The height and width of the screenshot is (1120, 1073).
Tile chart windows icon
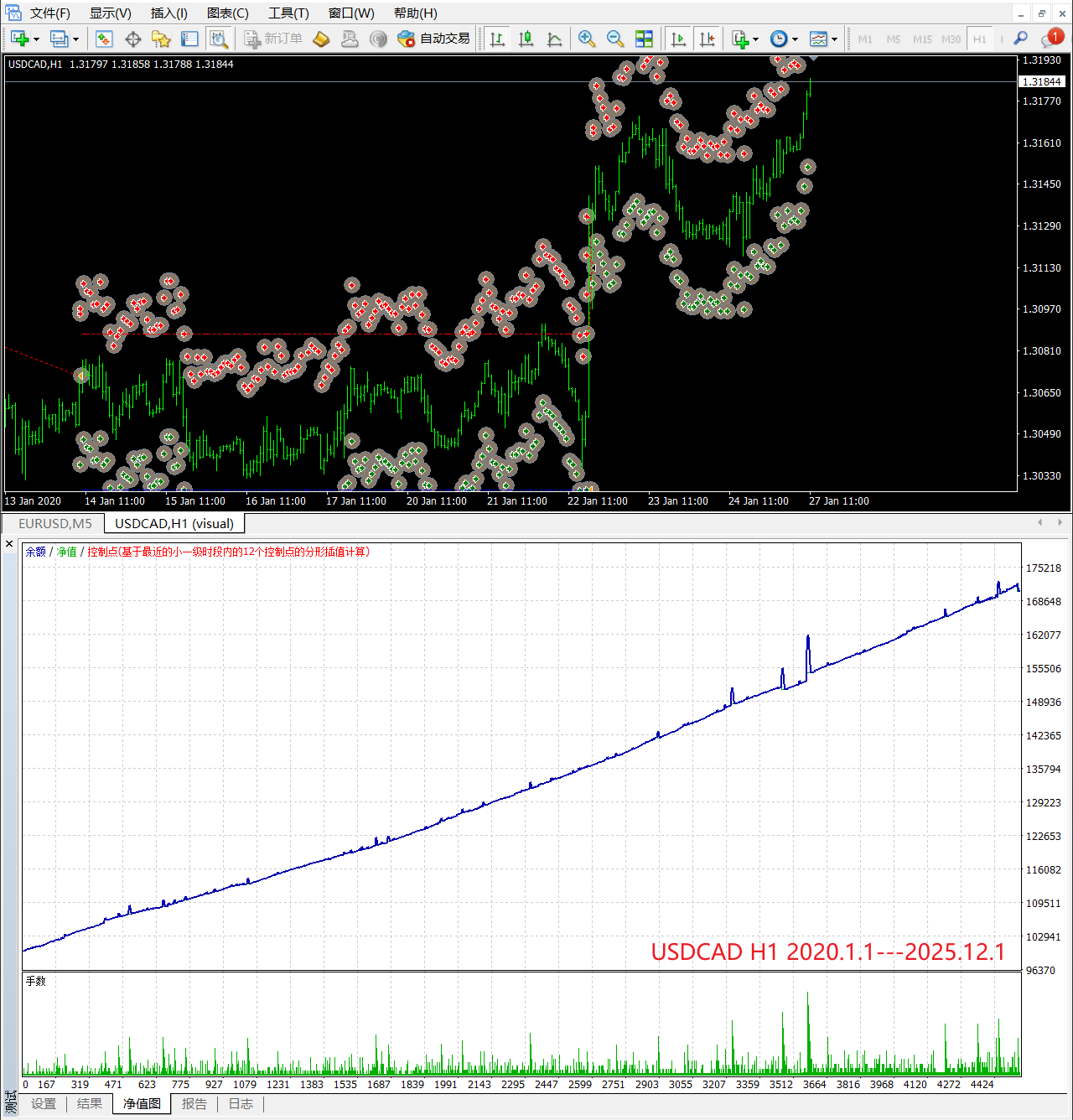coord(644,39)
